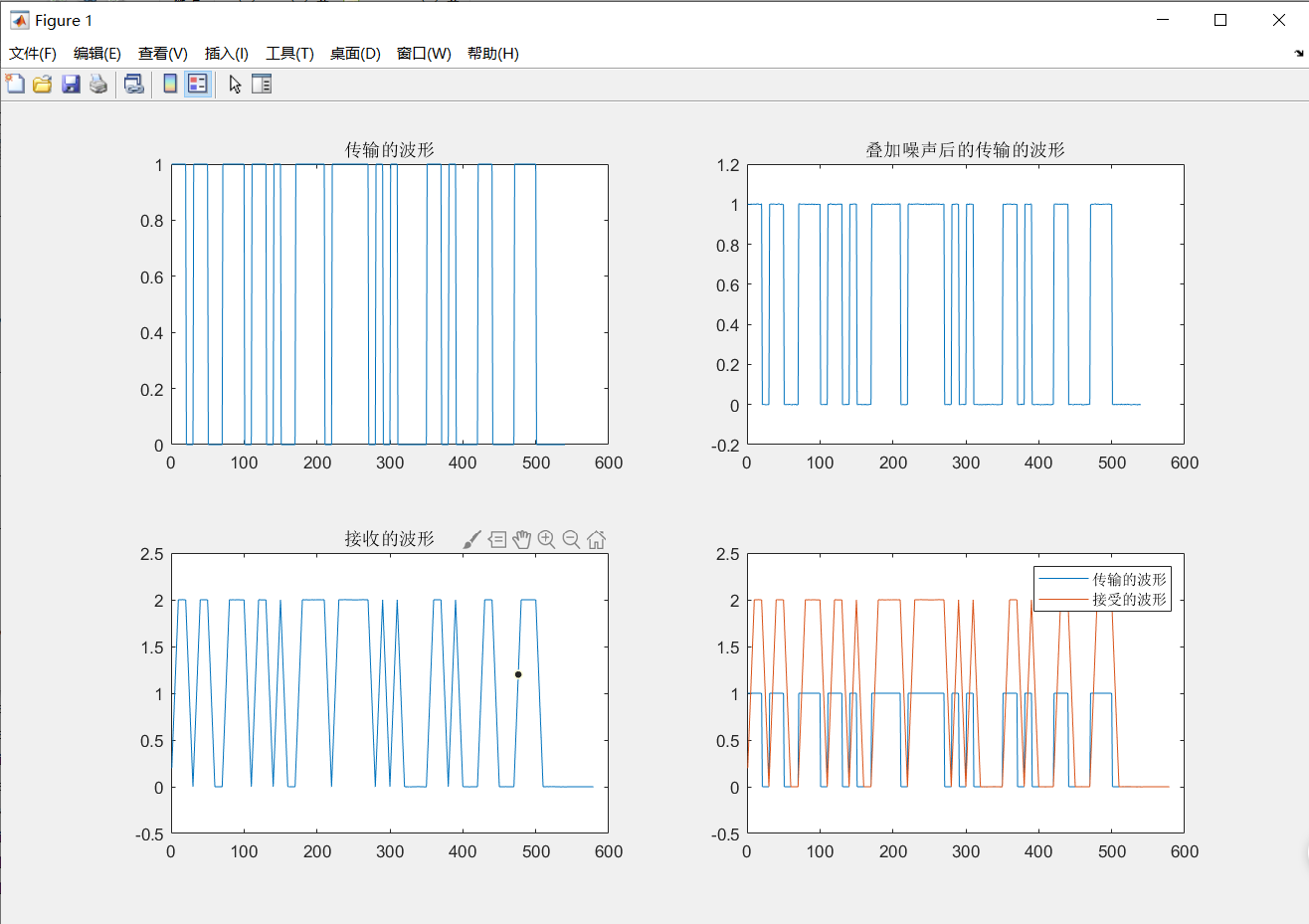Open the 插入(I) menu

click(227, 54)
